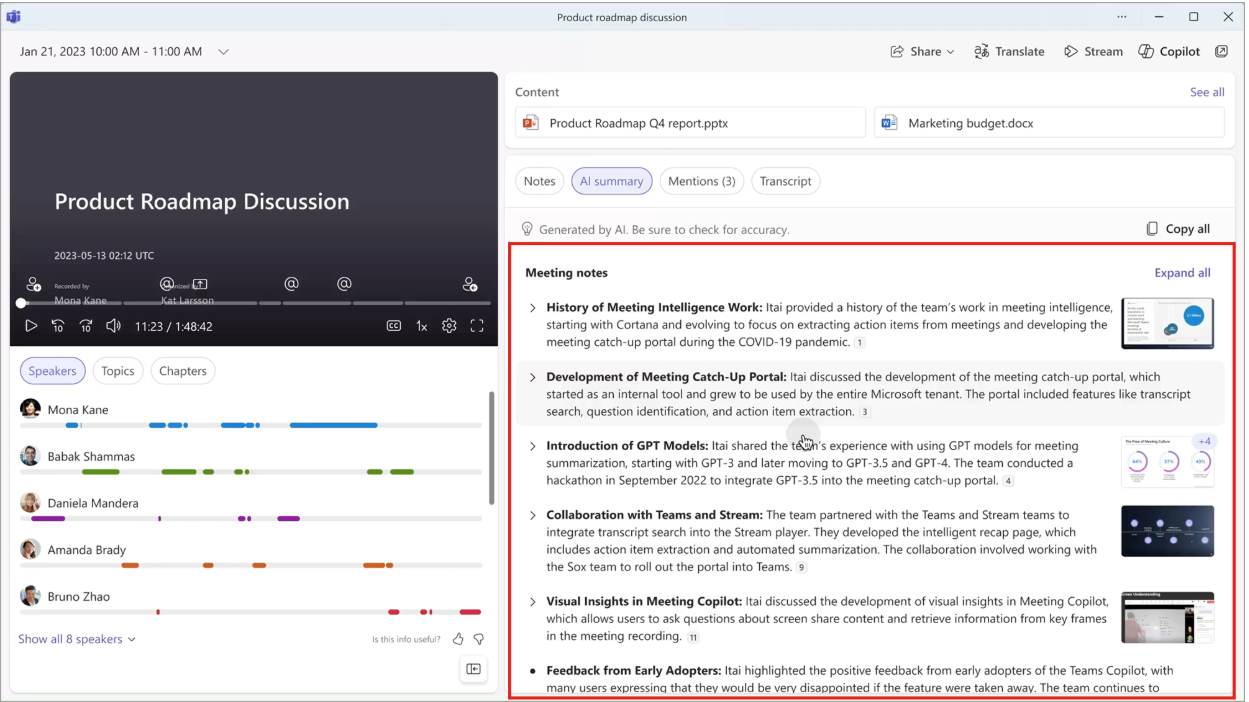Open Copilot from the top toolbar

pos(1168,51)
